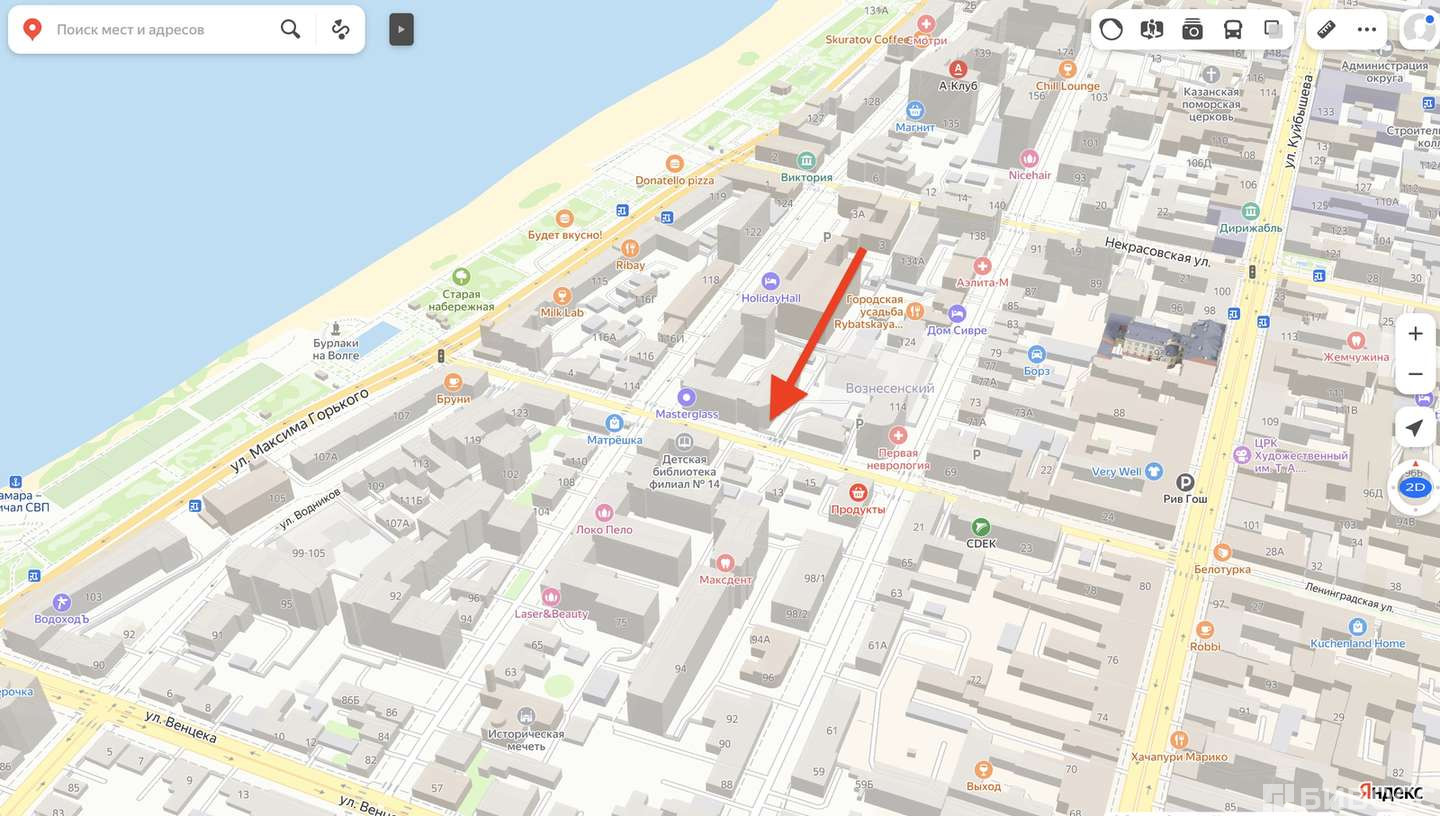Viewport: 1440px width, 816px height.
Task: Open the user profile avatar
Action: [1420, 29]
